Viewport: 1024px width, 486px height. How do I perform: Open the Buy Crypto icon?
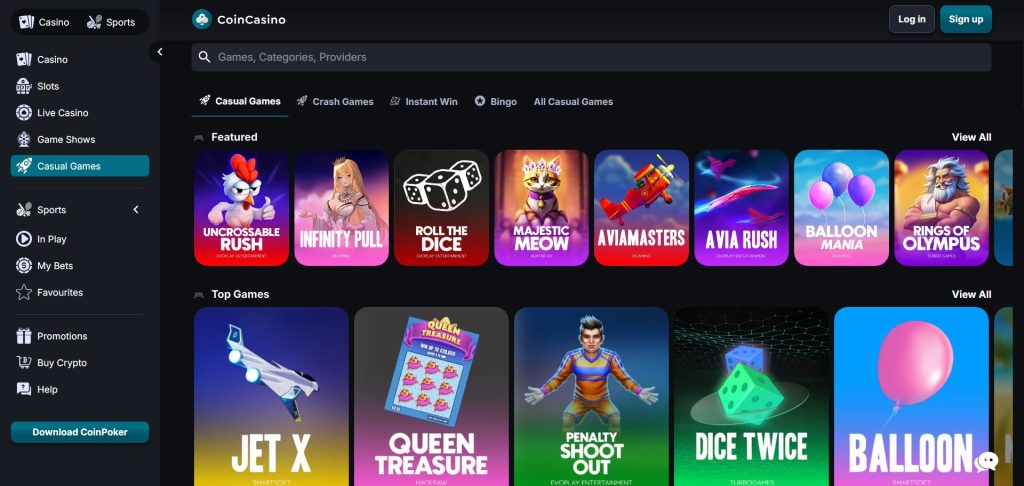24,363
